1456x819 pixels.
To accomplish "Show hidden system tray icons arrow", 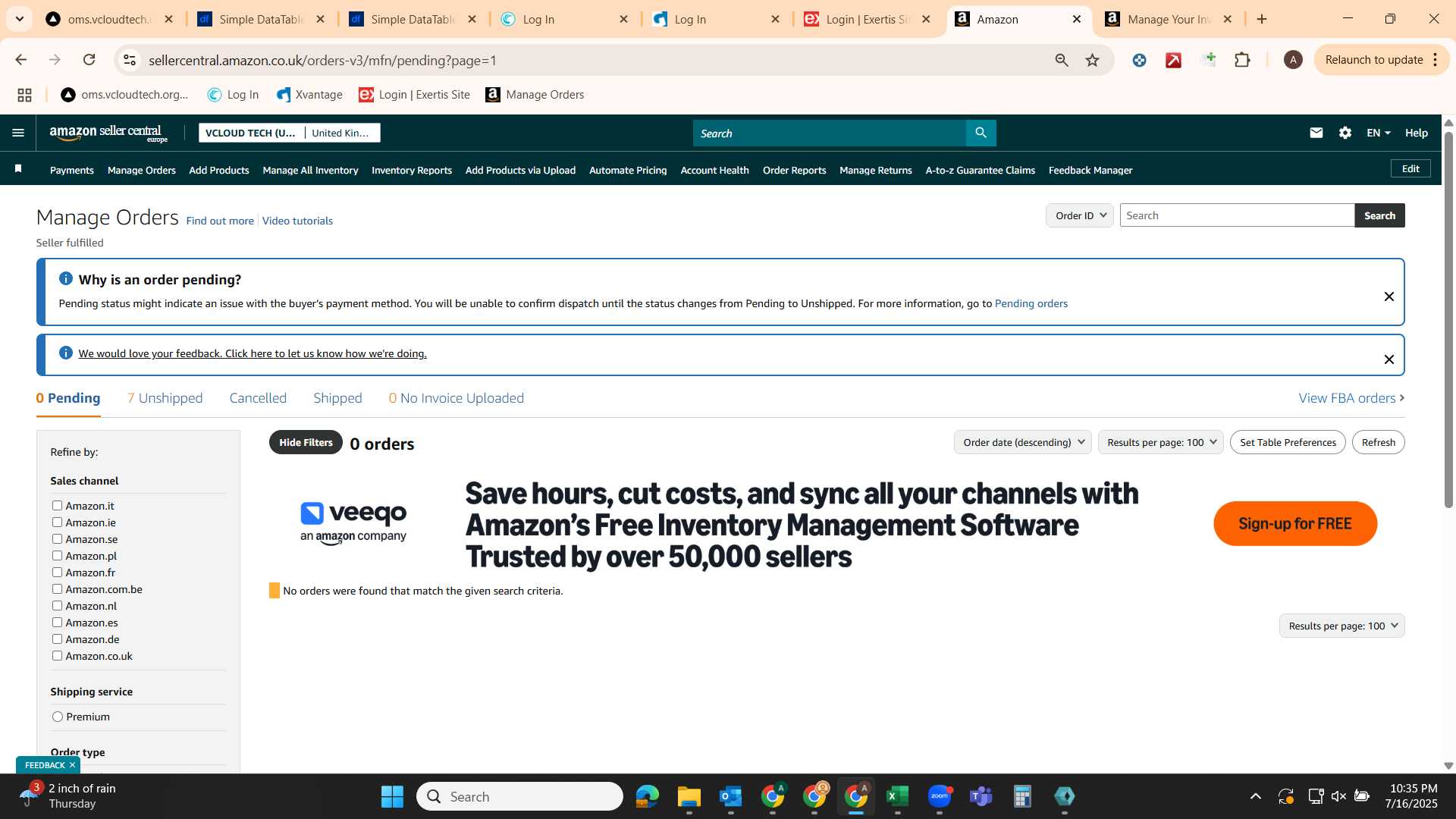I will [x=1256, y=796].
